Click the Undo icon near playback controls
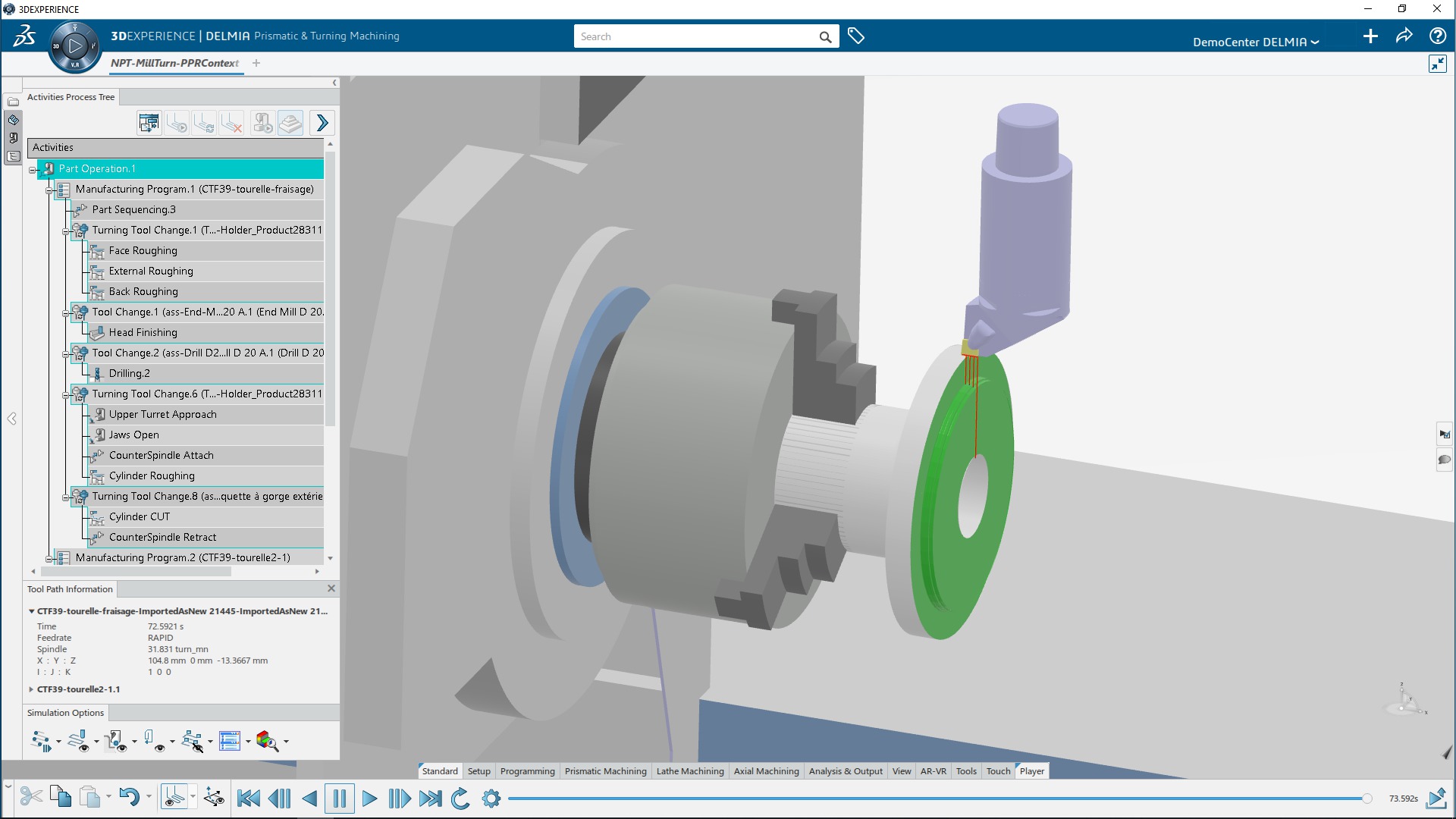The height and width of the screenshot is (819, 1456). tap(129, 797)
